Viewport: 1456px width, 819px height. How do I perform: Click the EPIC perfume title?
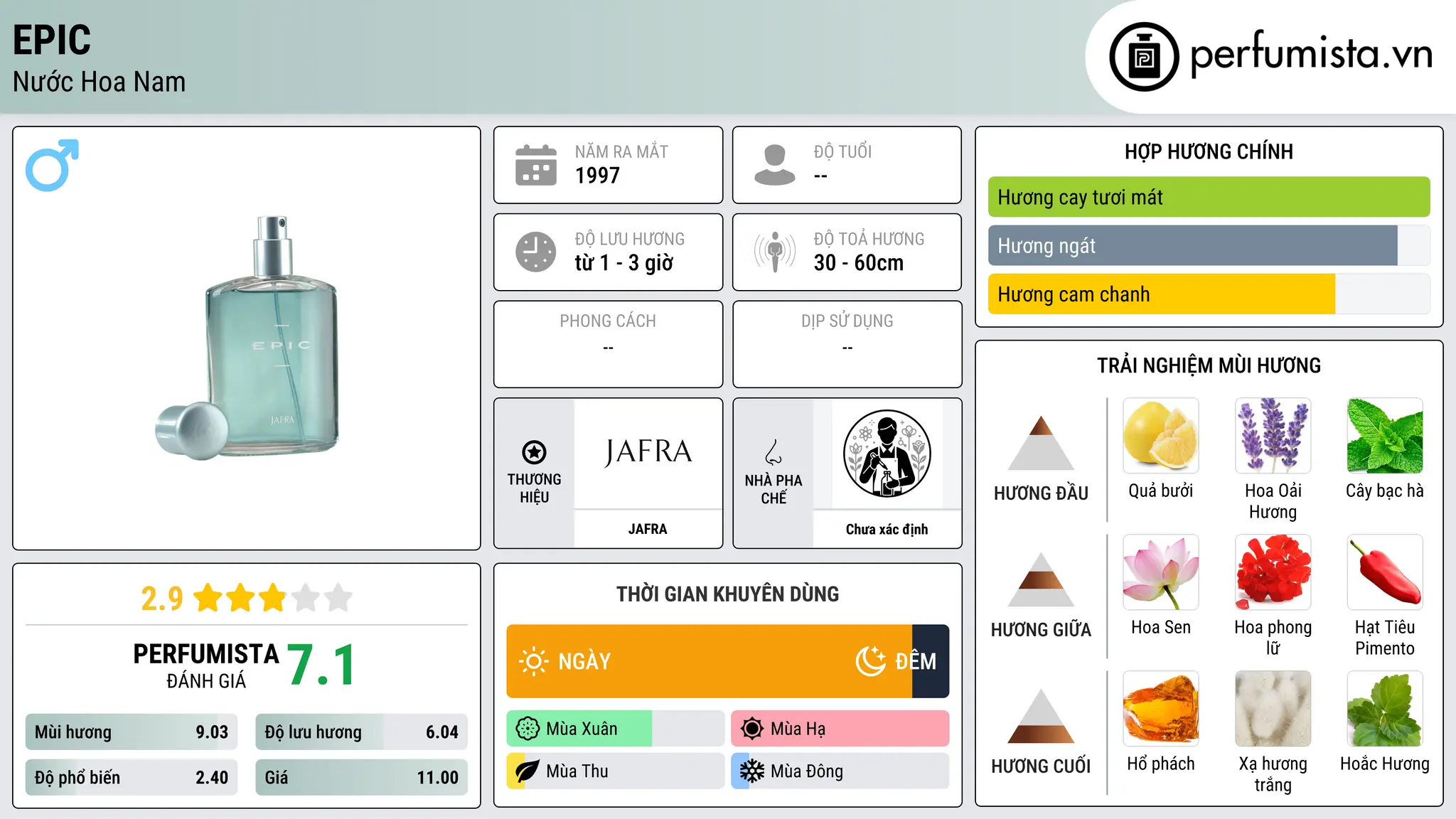pyautogui.click(x=52, y=40)
